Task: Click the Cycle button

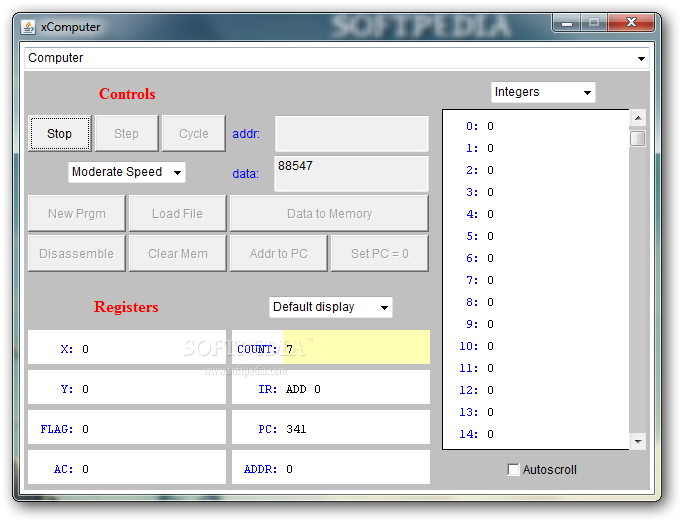Action: [194, 134]
